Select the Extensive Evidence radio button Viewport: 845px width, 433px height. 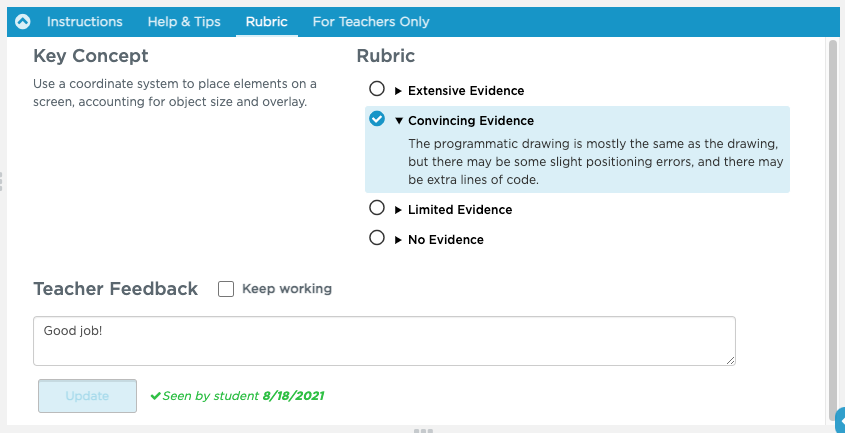(377, 89)
